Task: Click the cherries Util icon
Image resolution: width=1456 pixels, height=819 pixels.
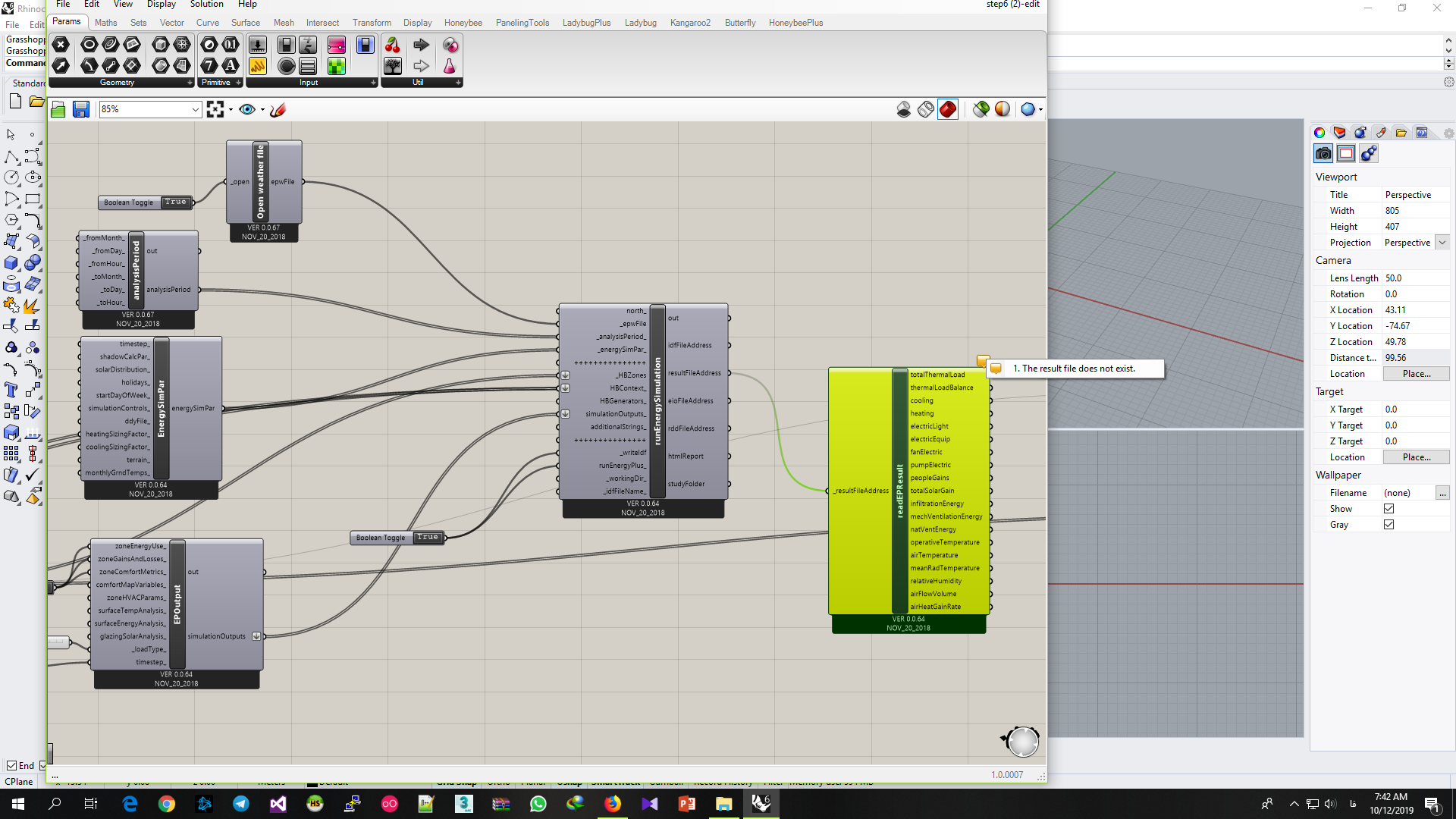Action: tap(393, 45)
